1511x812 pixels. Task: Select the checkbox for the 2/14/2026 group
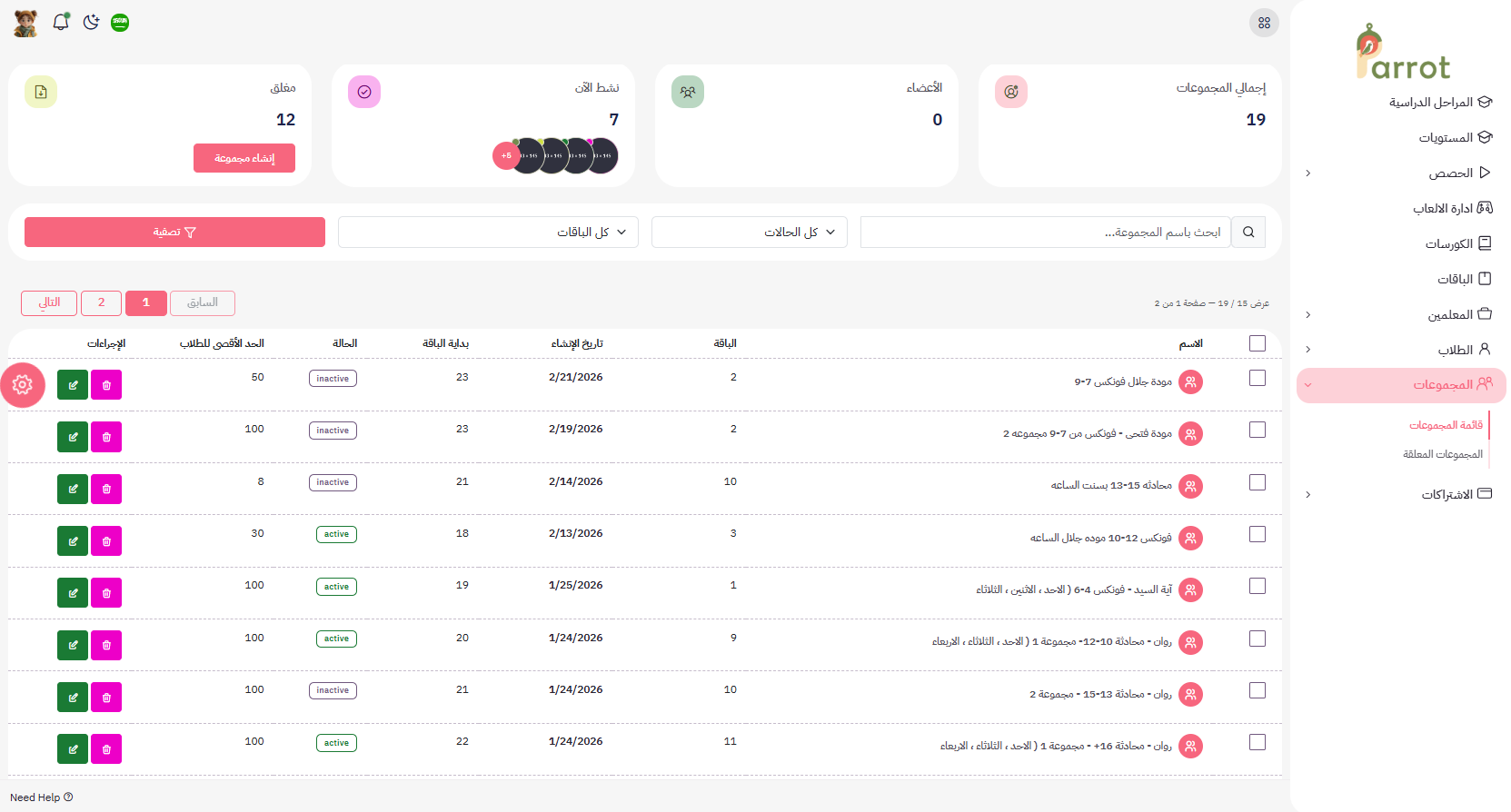pos(1258,482)
